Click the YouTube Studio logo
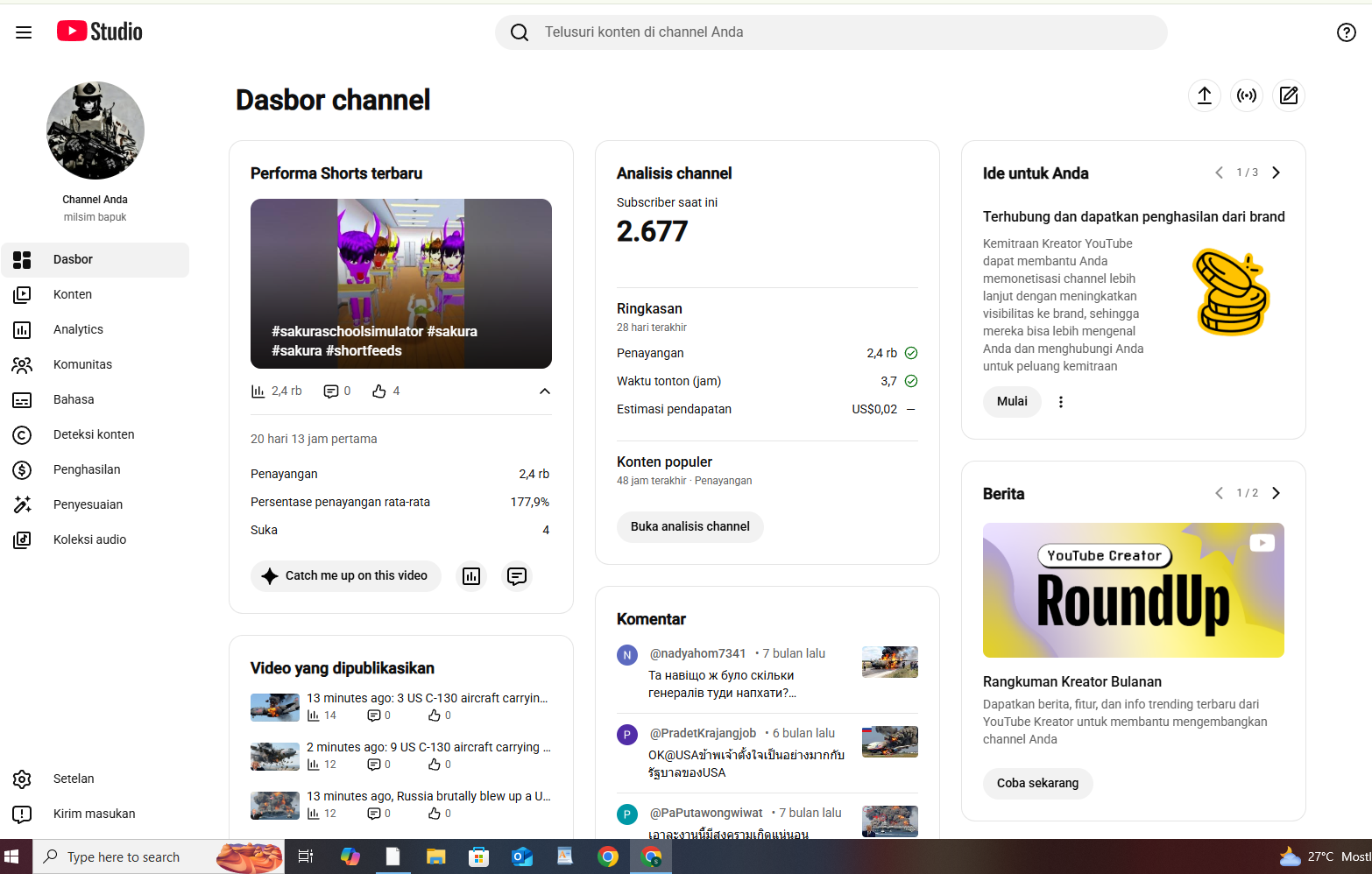Viewport: 1372px width, 874px height. pos(100,32)
